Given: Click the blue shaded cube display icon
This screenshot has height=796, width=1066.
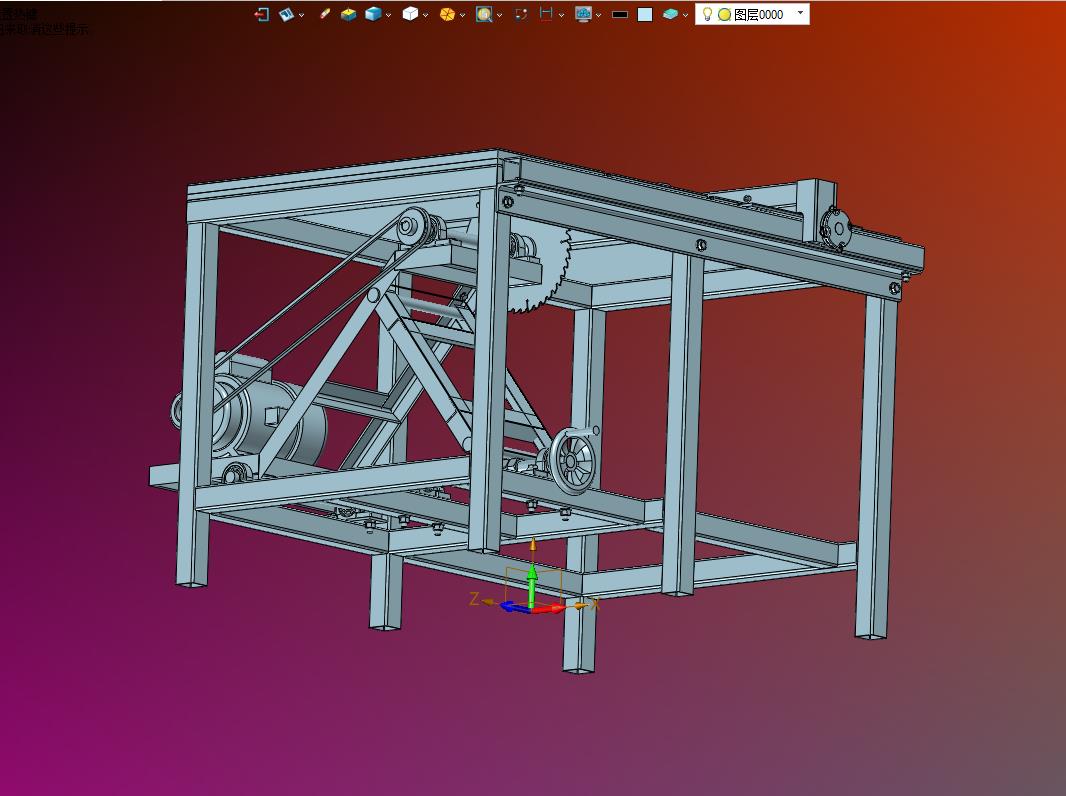Looking at the screenshot, I should pos(373,14).
